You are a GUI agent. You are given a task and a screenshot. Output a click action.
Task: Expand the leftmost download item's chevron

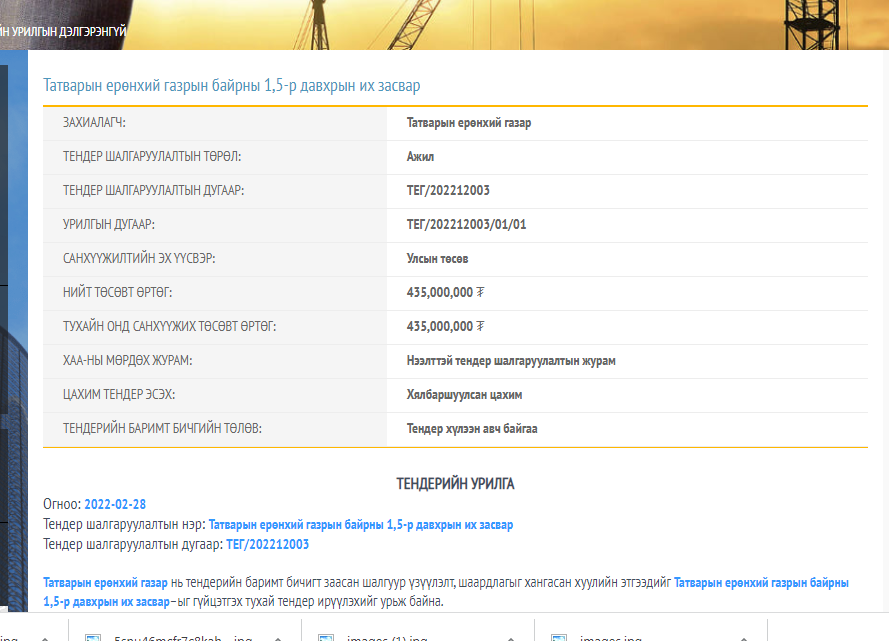click(x=42, y=636)
